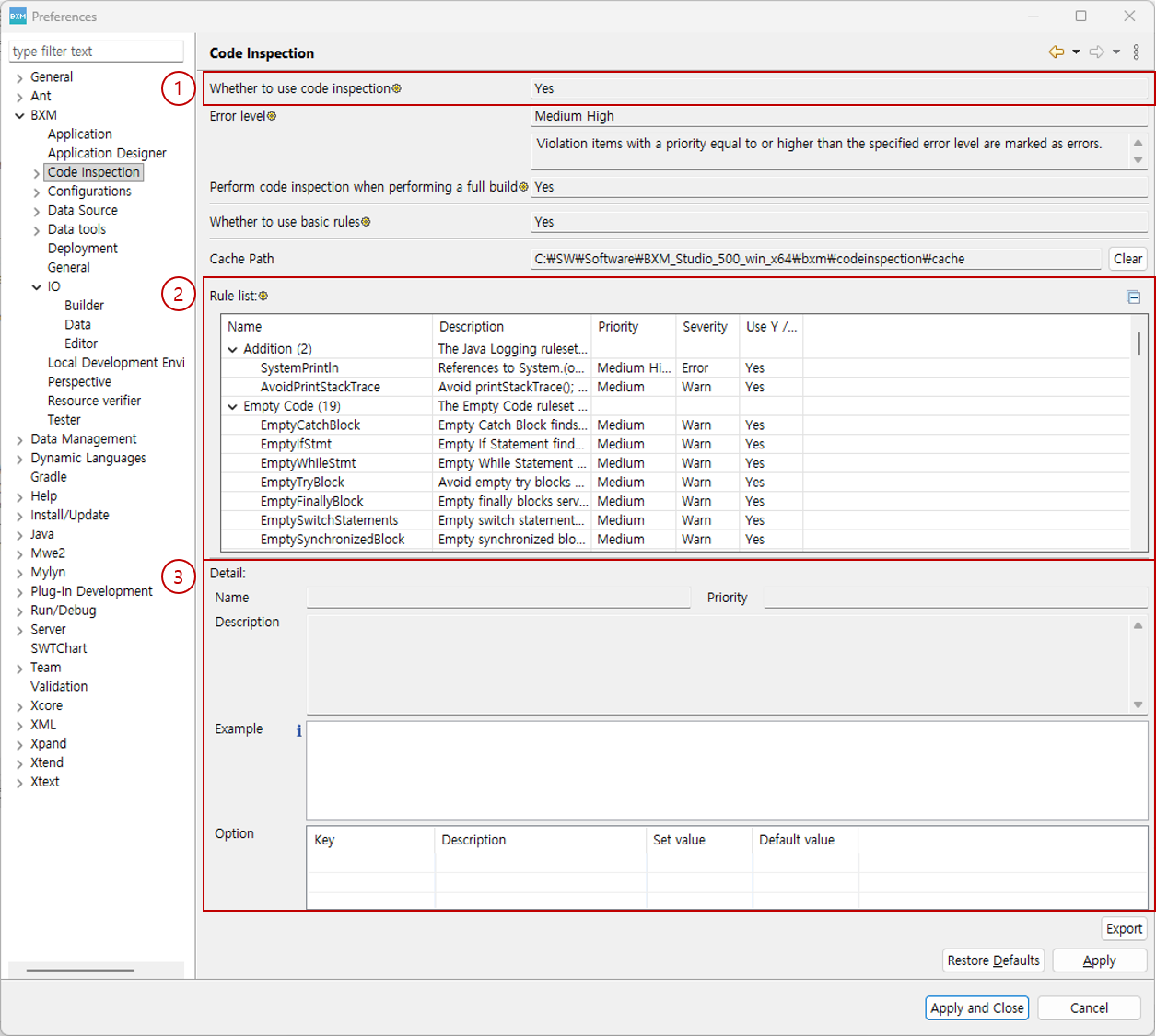Toggle Use value of EmptyCatchBlock rule
The image size is (1156, 1036).
755,425
